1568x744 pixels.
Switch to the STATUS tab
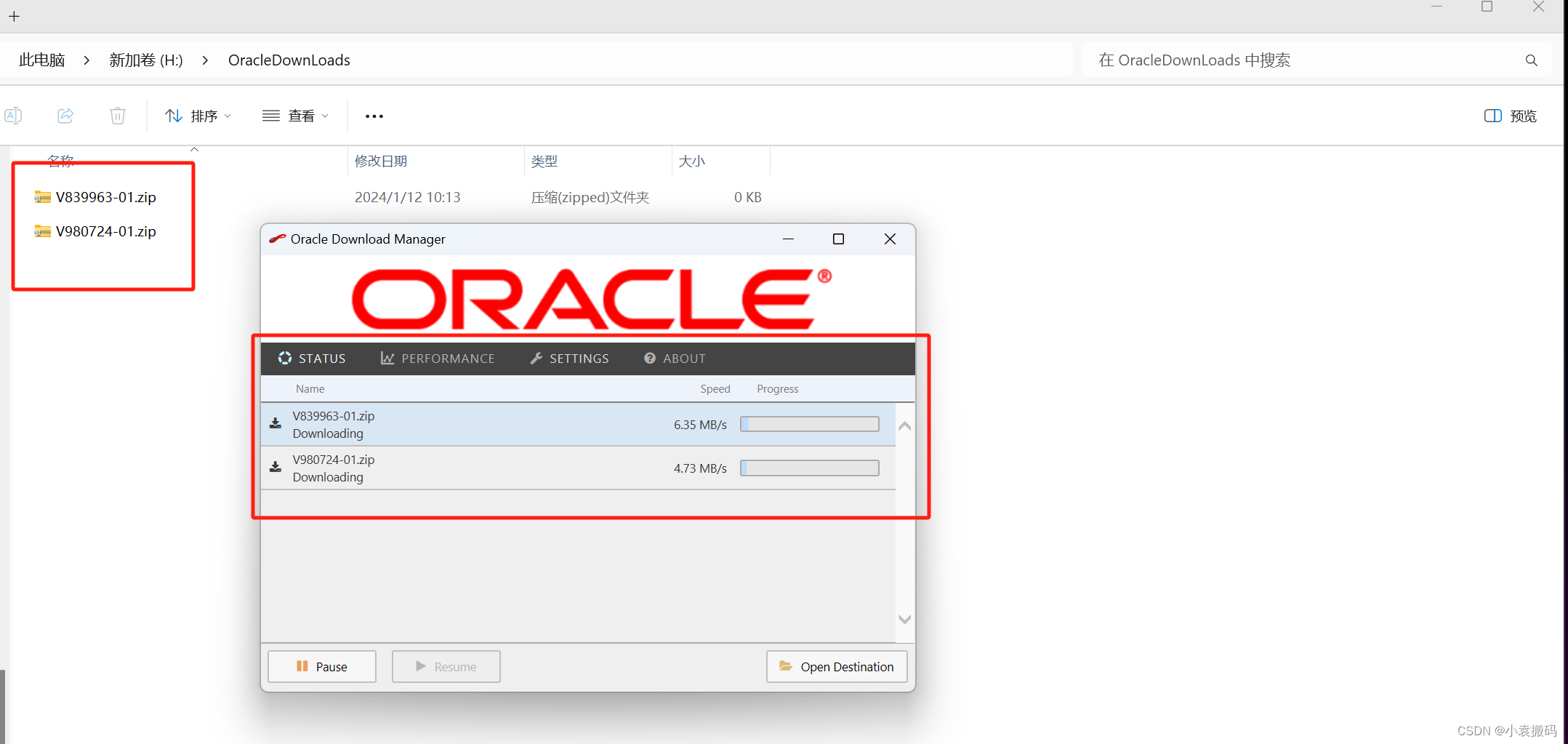point(312,358)
